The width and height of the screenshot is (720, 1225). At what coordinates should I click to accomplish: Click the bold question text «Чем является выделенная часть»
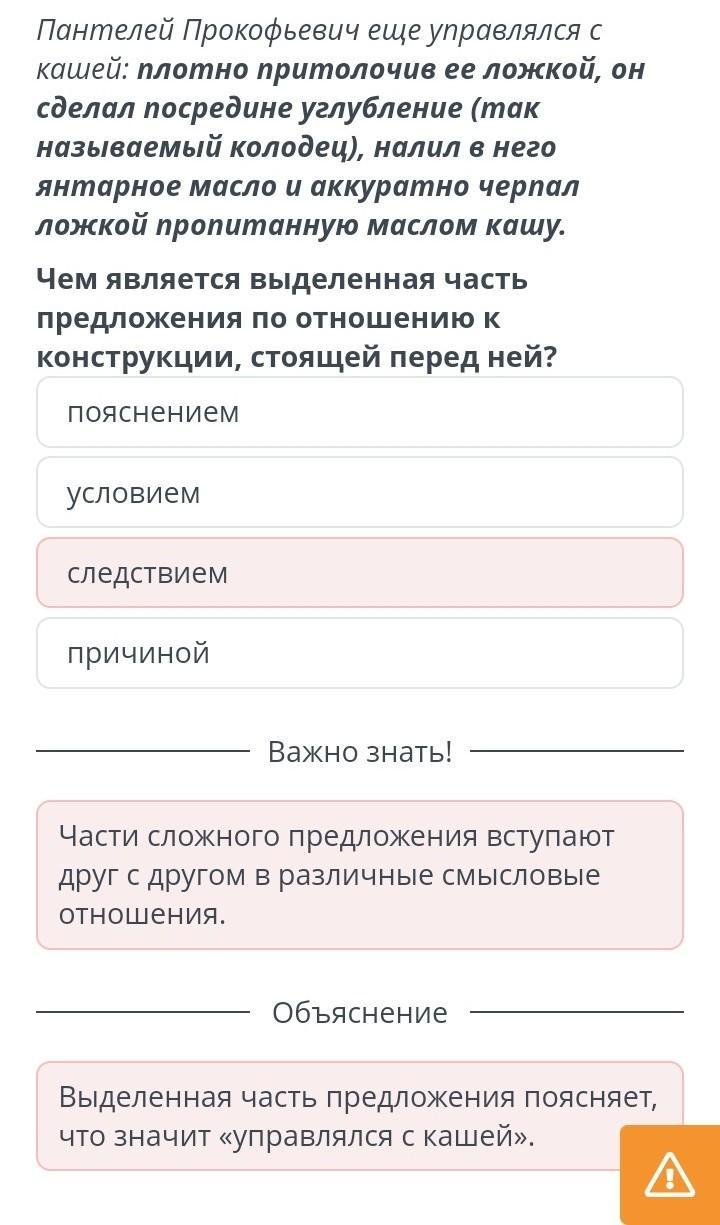pos(282,279)
